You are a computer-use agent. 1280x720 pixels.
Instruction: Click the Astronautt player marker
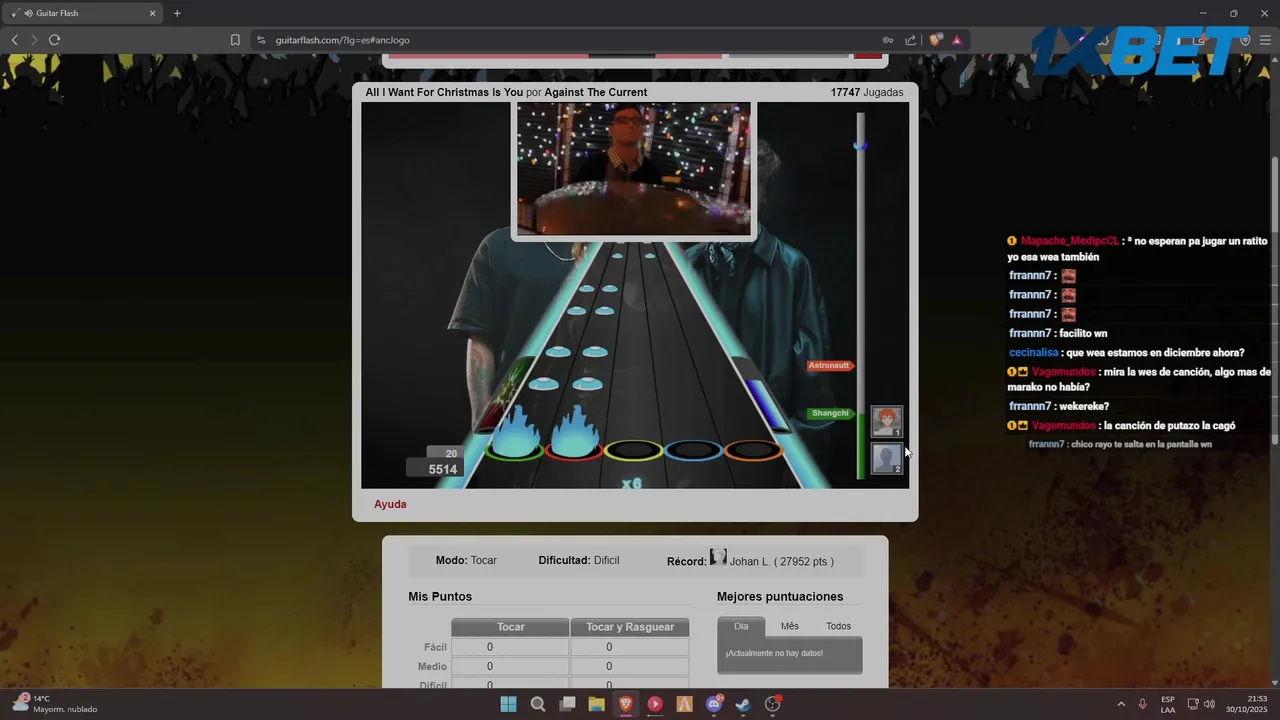click(829, 365)
